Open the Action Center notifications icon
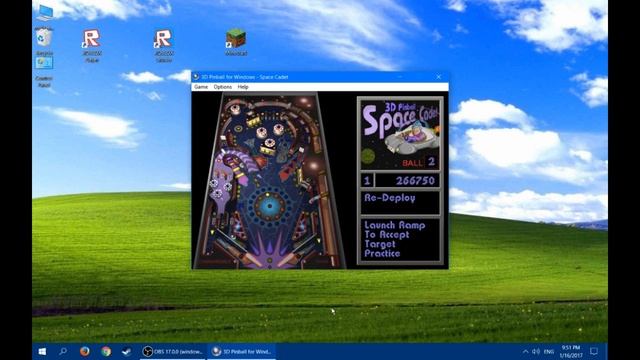The height and width of the screenshot is (360, 640). (x=594, y=351)
